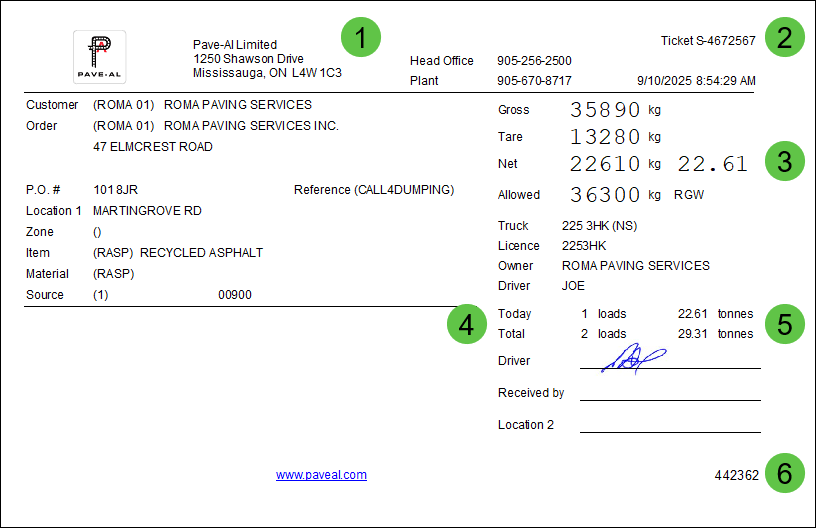The image size is (816, 528).
Task: Select green callout marker number 2
Action: (785, 39)
